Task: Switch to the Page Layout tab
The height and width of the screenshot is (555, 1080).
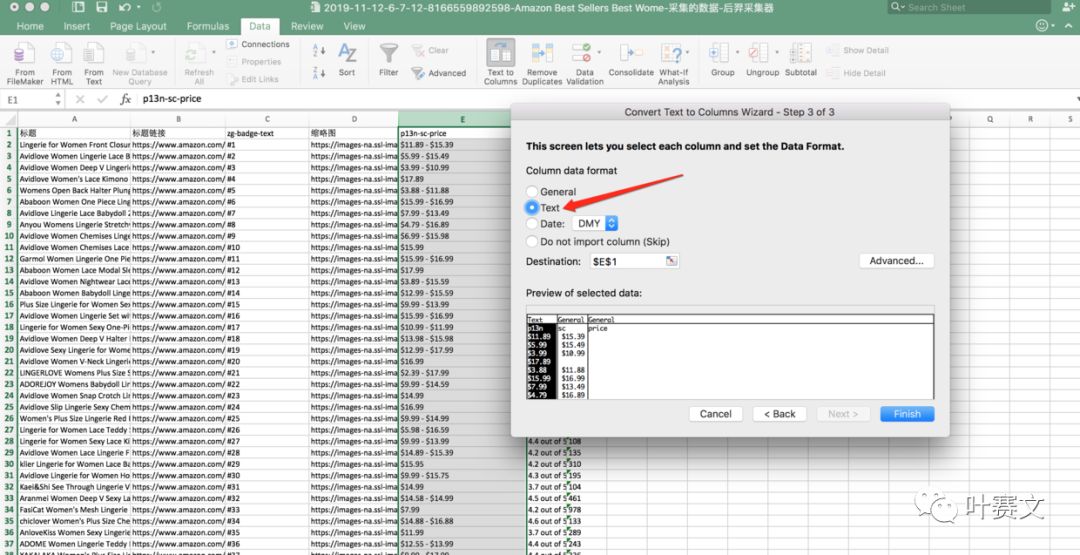Action: pos(138,26)
